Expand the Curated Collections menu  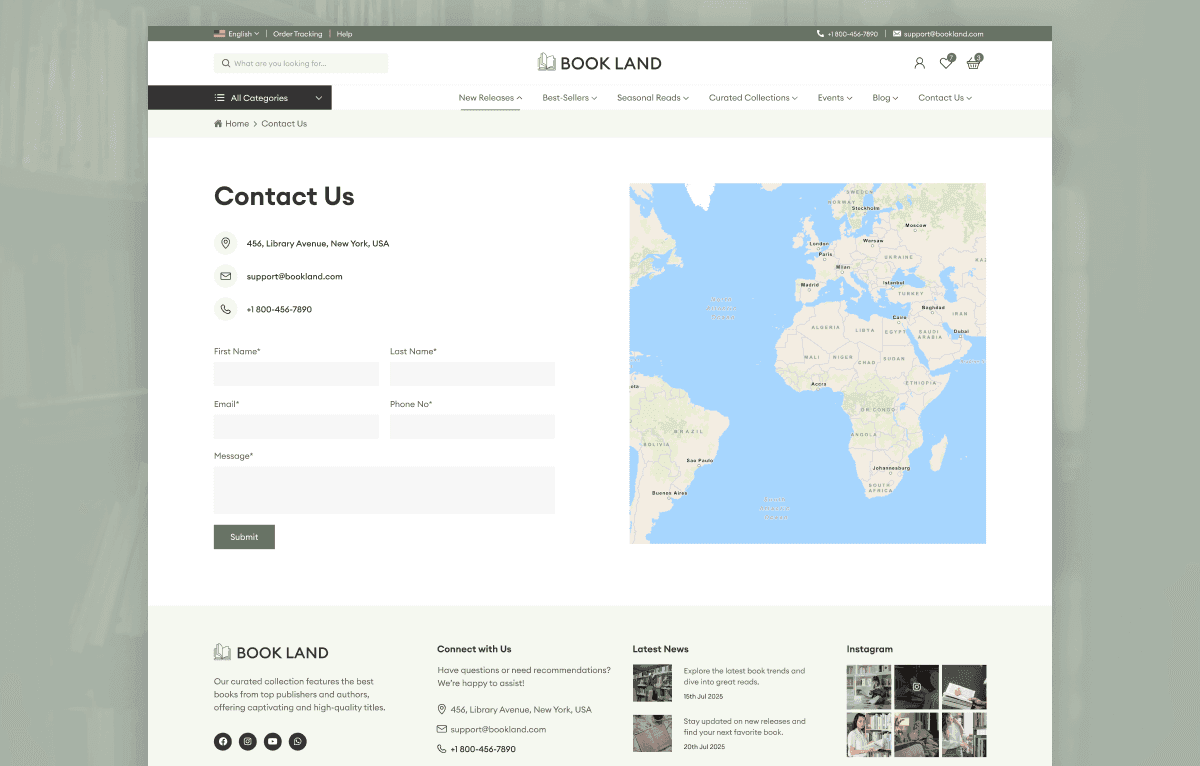point(753,98)
